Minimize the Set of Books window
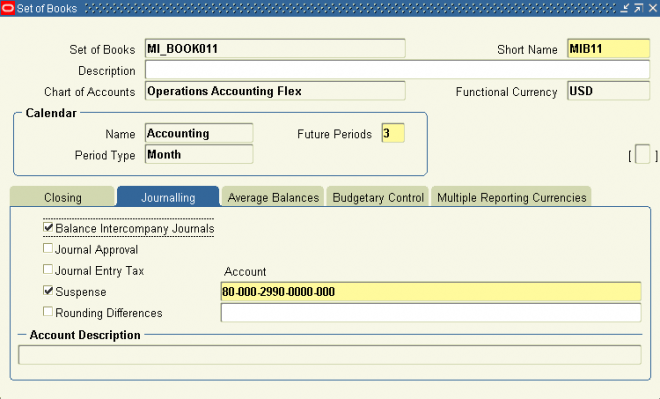Viewport: 660px width, 399px height. tap(625, 8)
